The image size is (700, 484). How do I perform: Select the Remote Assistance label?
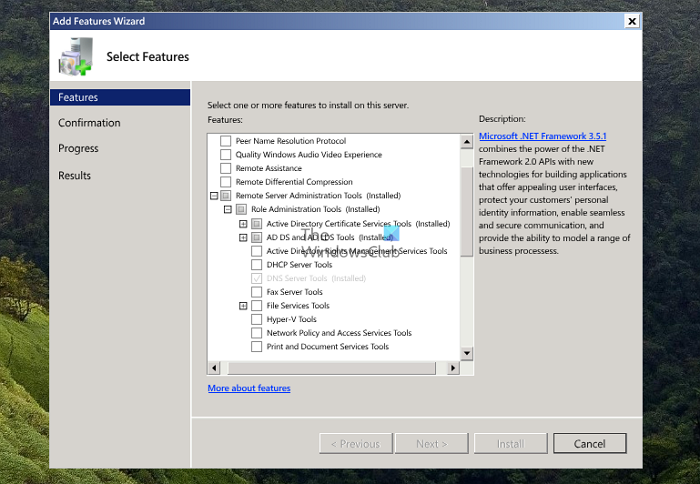tap(269, 168)
